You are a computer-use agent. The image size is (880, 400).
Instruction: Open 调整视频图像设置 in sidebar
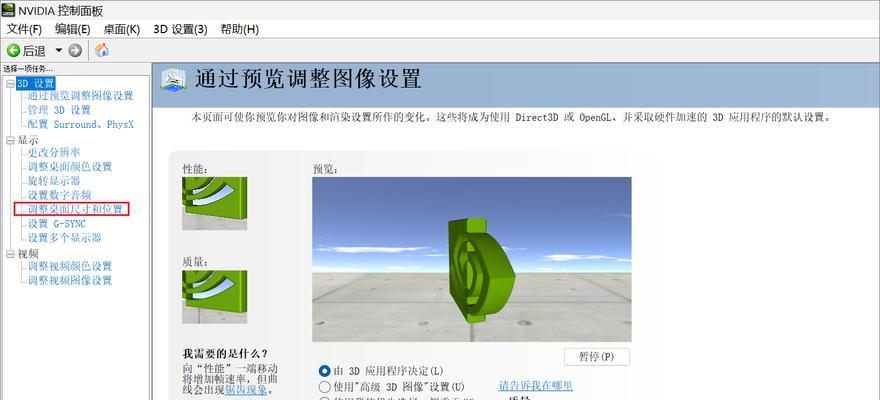[70, 280]
